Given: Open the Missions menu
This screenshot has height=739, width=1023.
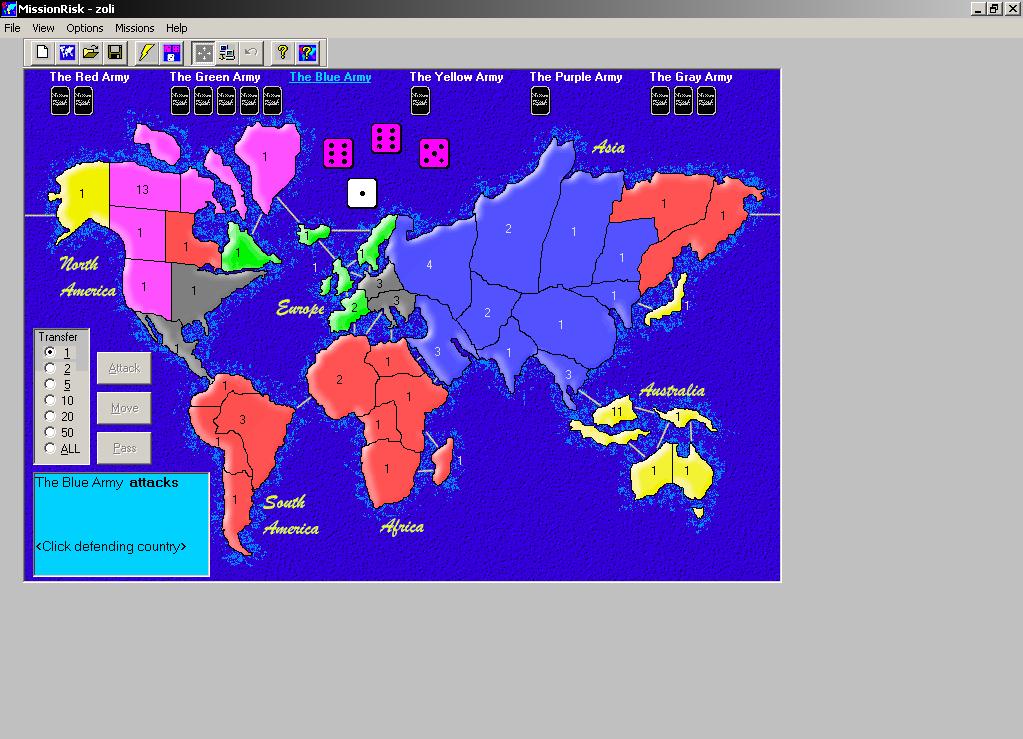Looking at the screenshot, I should point(134,28).
